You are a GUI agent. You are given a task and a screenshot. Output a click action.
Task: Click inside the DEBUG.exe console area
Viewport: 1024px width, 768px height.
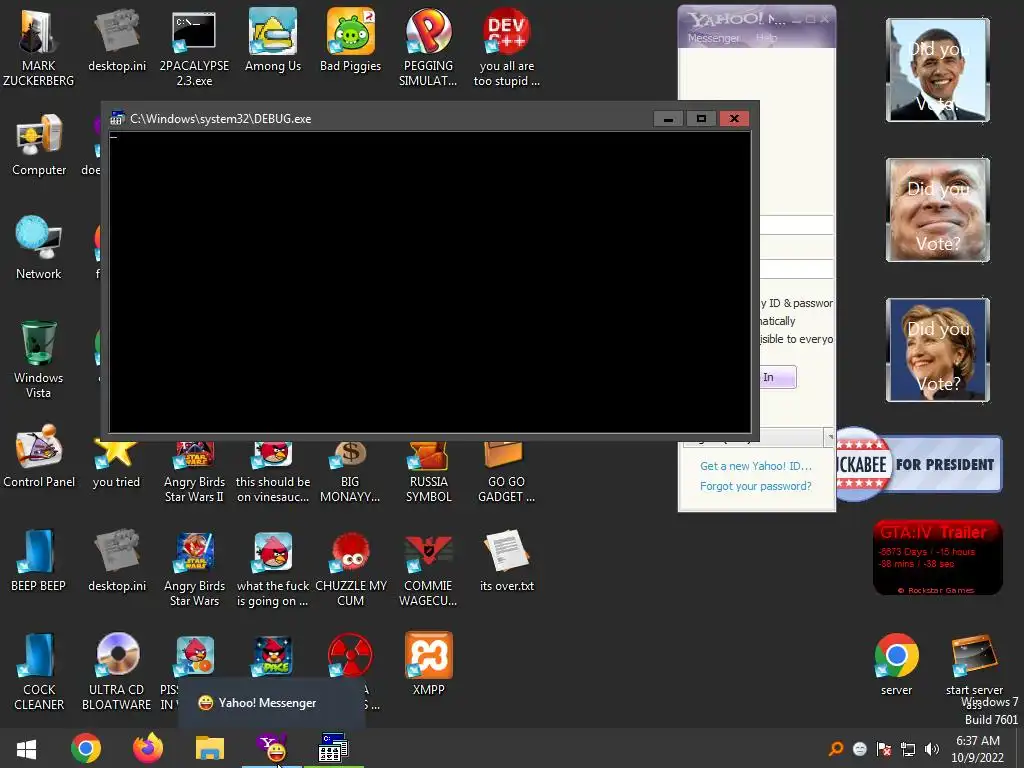pos(430,282)
